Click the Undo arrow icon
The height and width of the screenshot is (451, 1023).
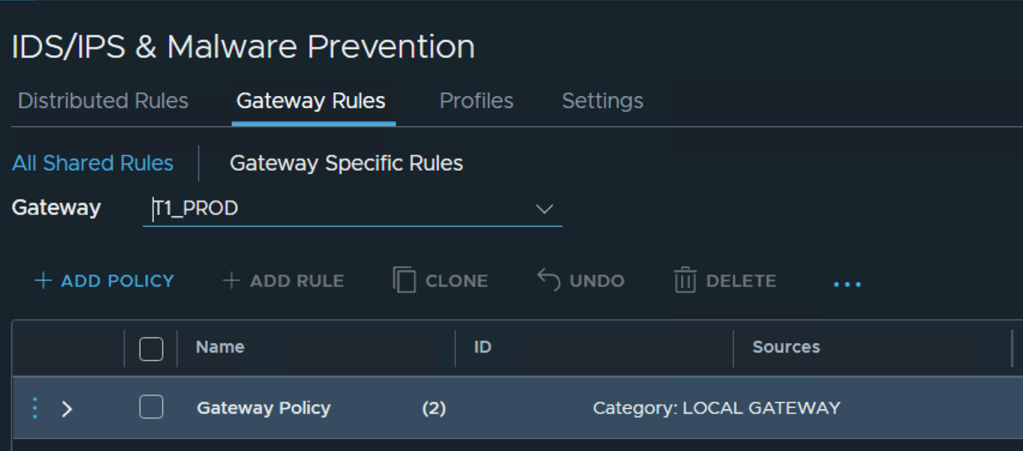tap(549, 280)
